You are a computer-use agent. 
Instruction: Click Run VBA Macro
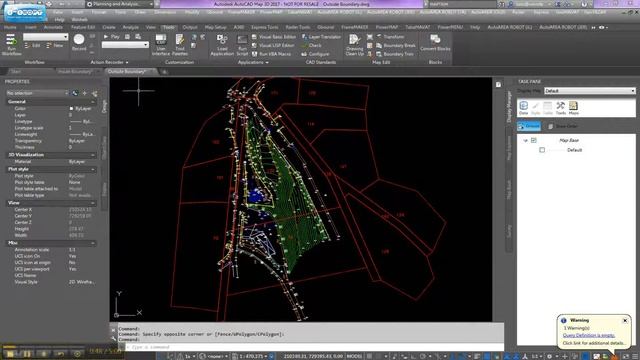coord(271,54)
